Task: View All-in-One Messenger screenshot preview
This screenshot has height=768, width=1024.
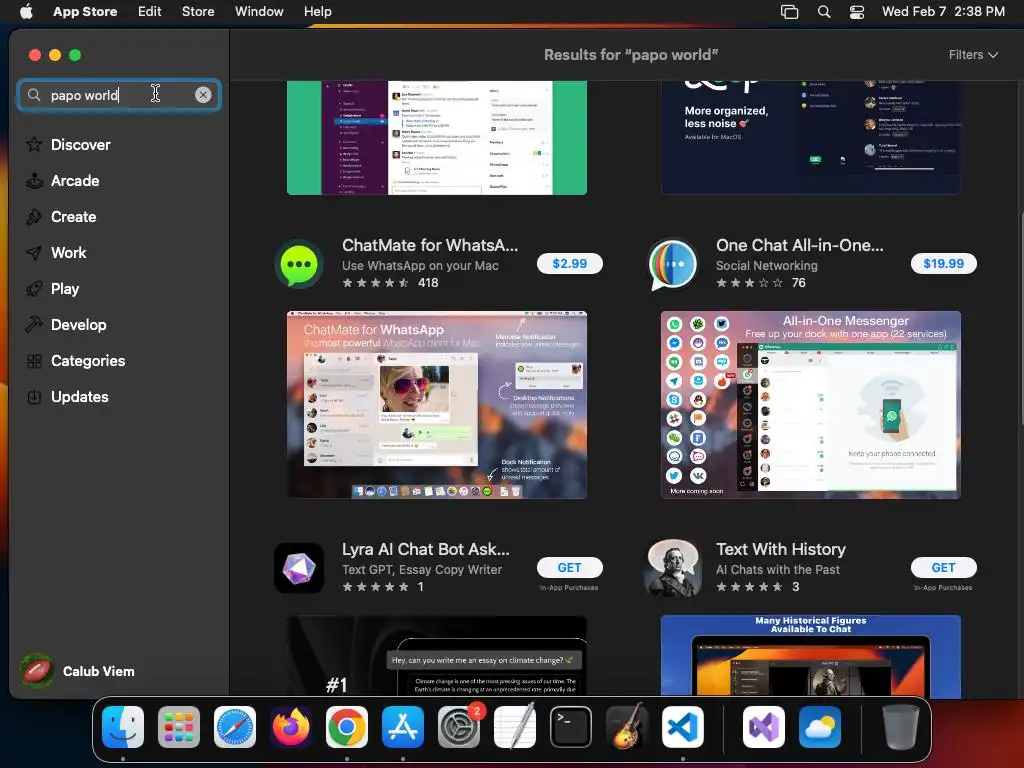Action: pyautogui.click(x=810, y=405)
